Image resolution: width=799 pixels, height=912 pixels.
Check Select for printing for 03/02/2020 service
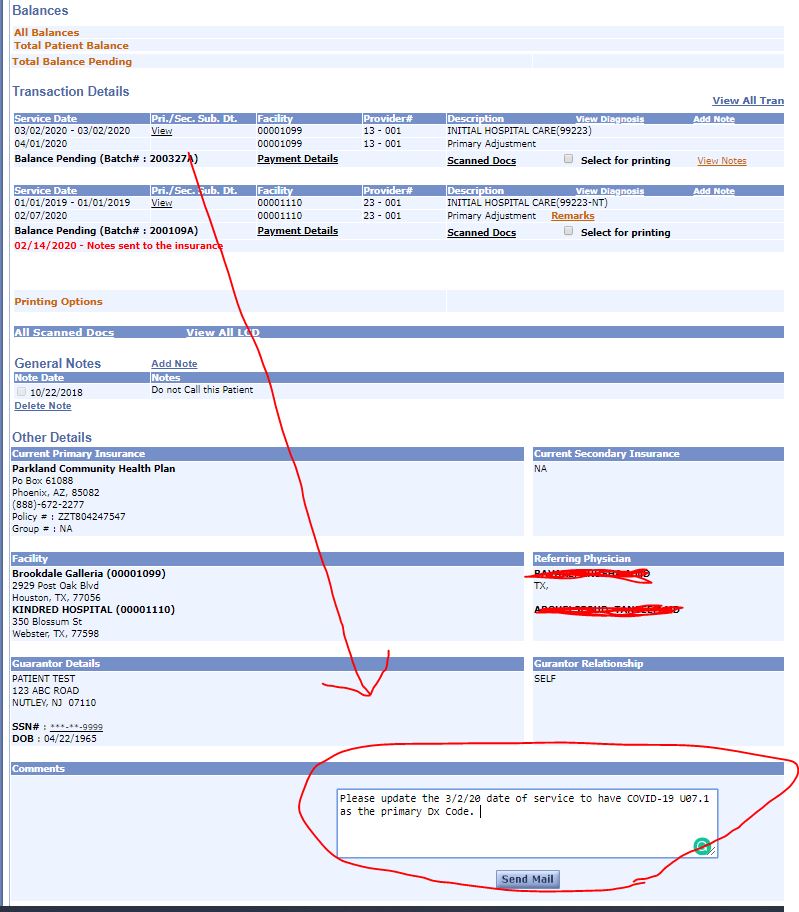pos(568,159)
